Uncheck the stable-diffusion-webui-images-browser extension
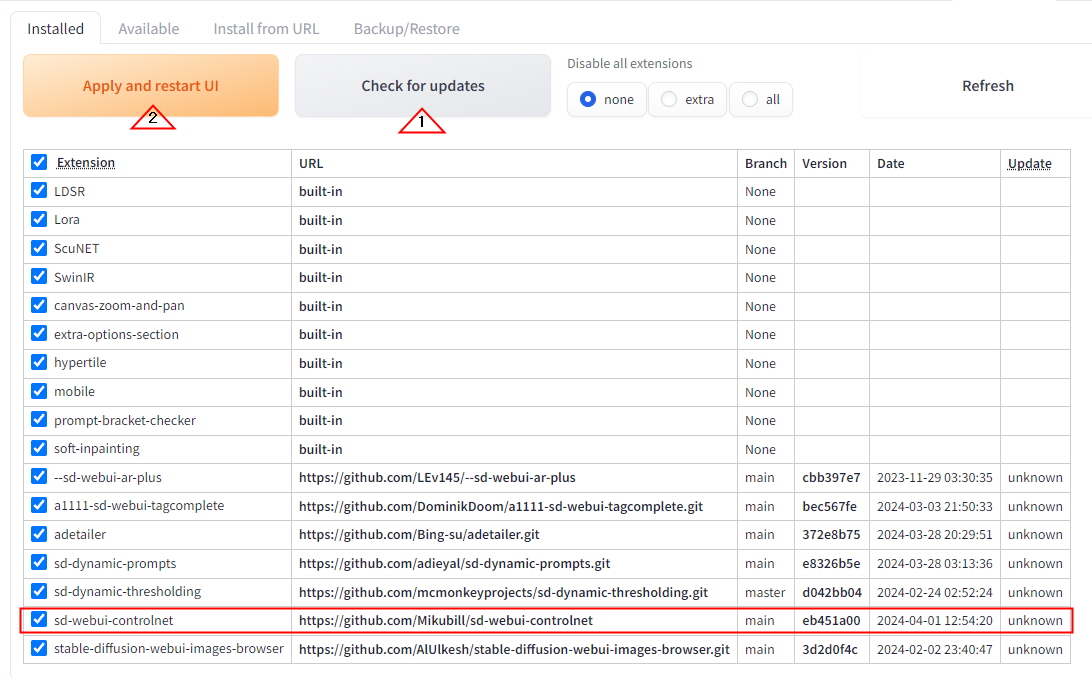Image resolution: width=1092 pixels, height=677 pixels. [37, 648]
